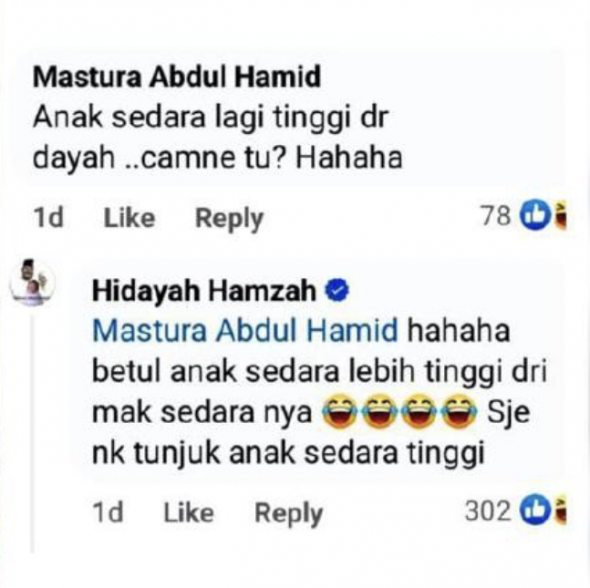The image size is (590, 588).
Task: Open the 1d timestamp on Hidayah's reply
Action: point(108,512)
